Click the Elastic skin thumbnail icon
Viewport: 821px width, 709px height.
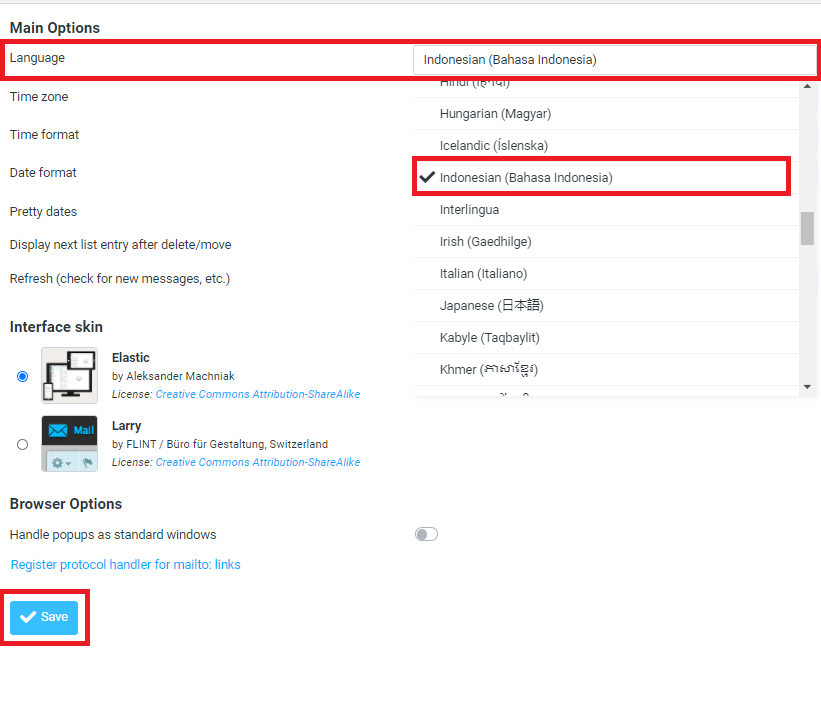click(69, 375)
